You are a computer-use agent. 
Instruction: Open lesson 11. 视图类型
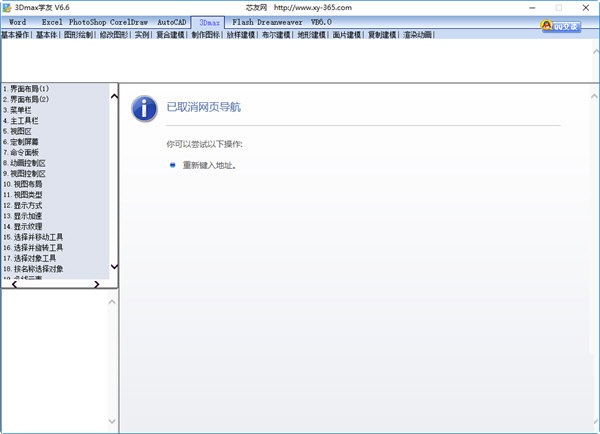tap(23, 195)
